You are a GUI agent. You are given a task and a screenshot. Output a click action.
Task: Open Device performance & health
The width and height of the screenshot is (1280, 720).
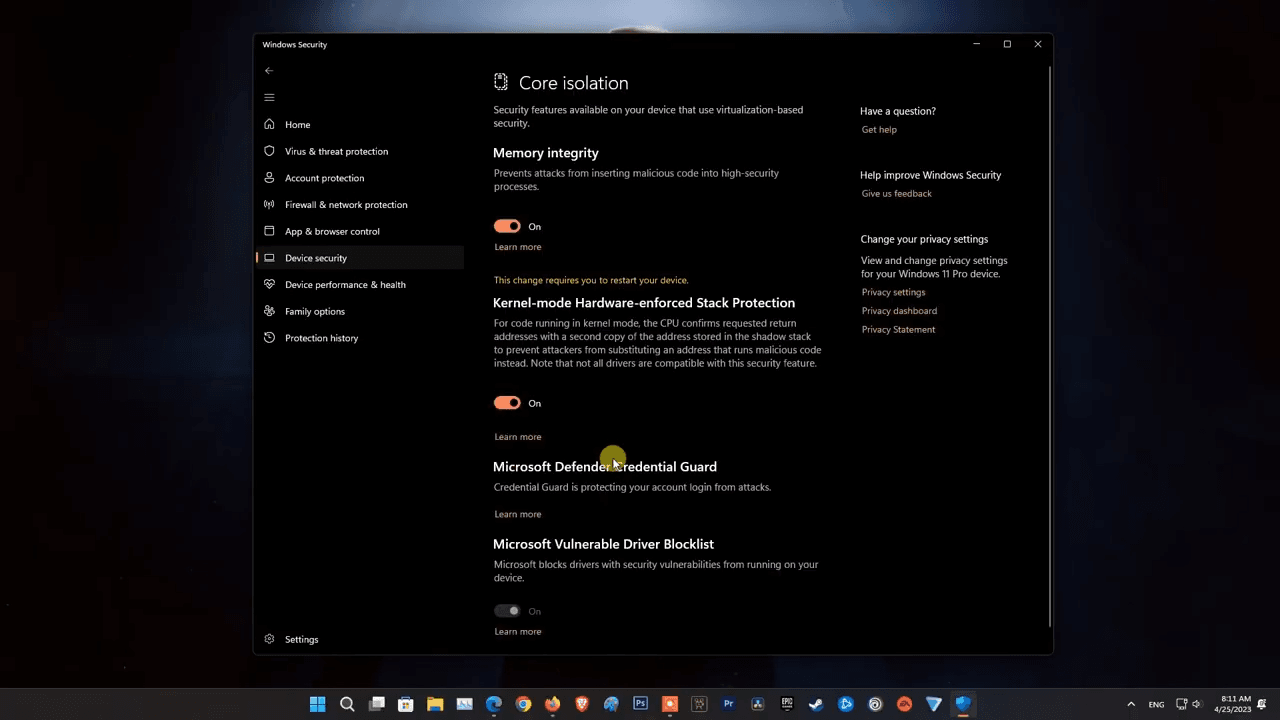click(360, 284)
